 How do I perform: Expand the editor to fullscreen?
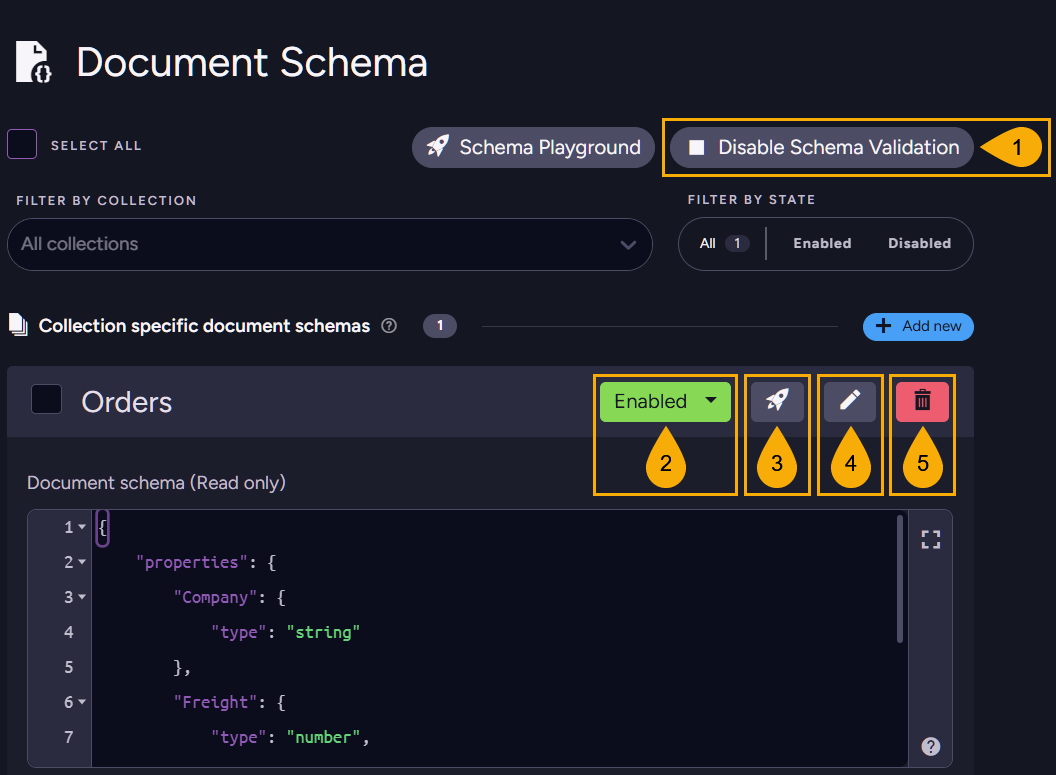930,539
